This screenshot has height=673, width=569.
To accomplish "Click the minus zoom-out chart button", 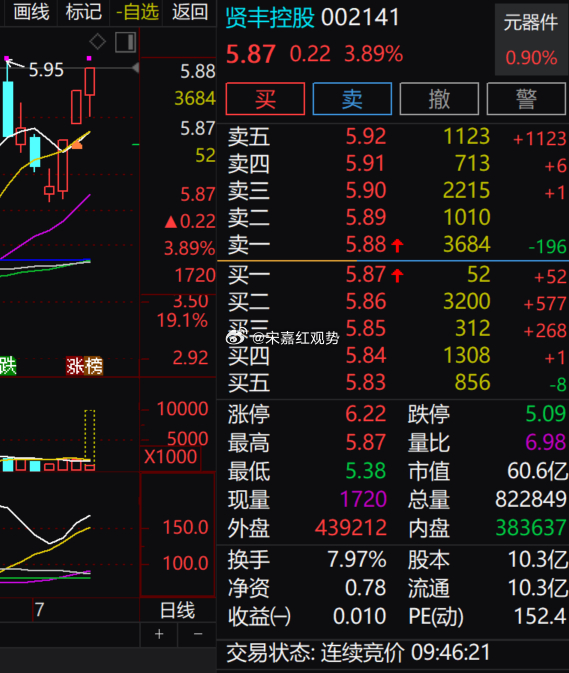I will tap(198, 634).
